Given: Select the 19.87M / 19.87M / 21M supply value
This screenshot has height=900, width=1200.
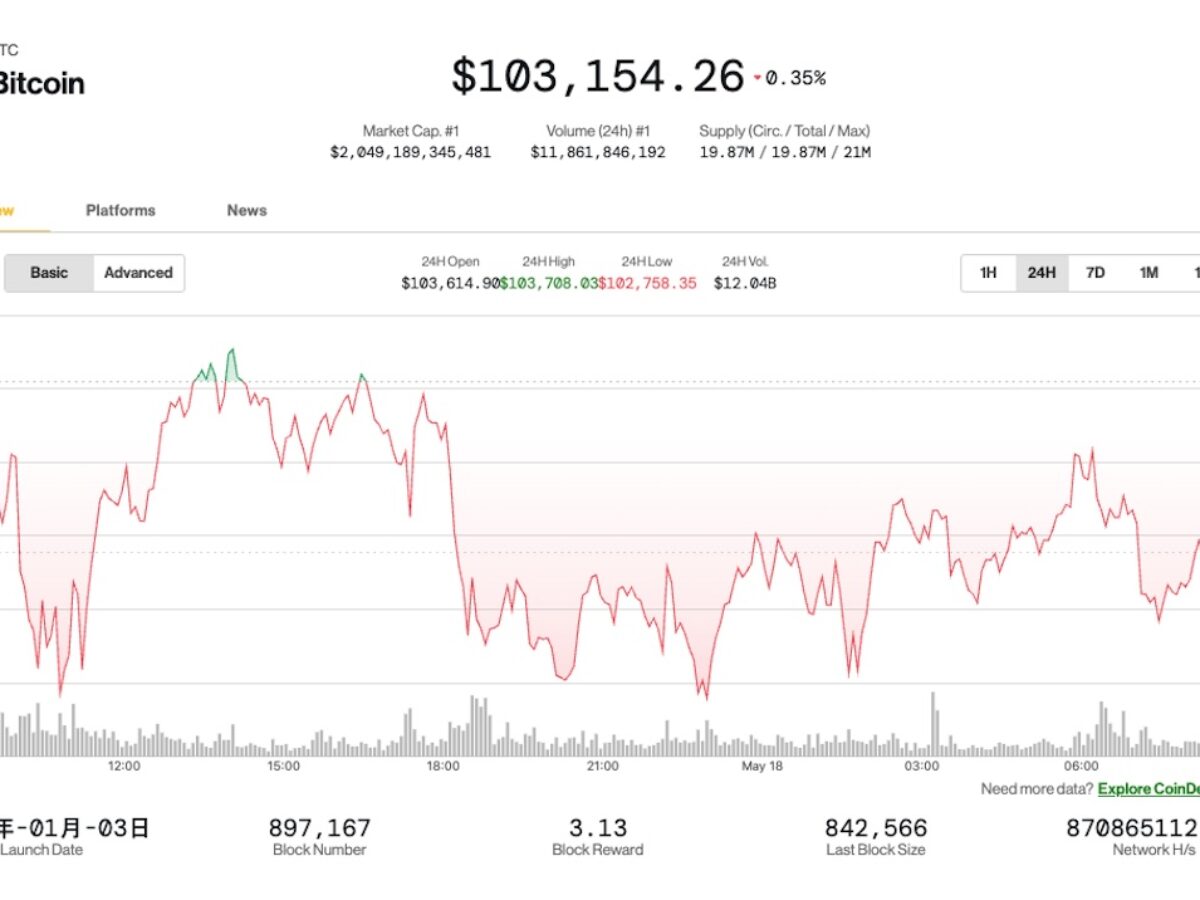Looking at the screenshot, I should click(785, 153).
